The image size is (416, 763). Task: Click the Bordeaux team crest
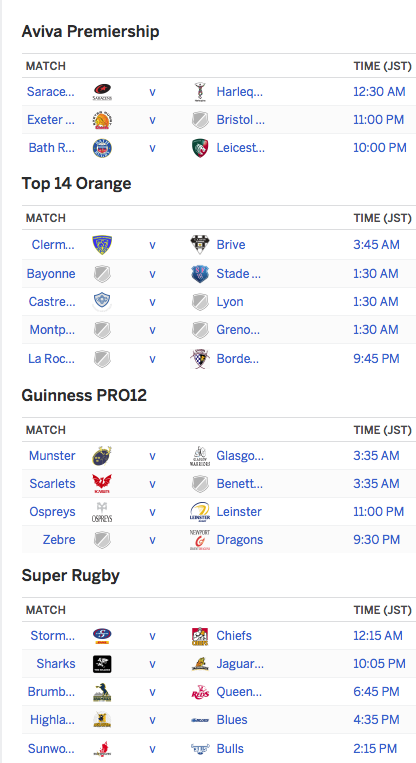click(x=200, y=359)
